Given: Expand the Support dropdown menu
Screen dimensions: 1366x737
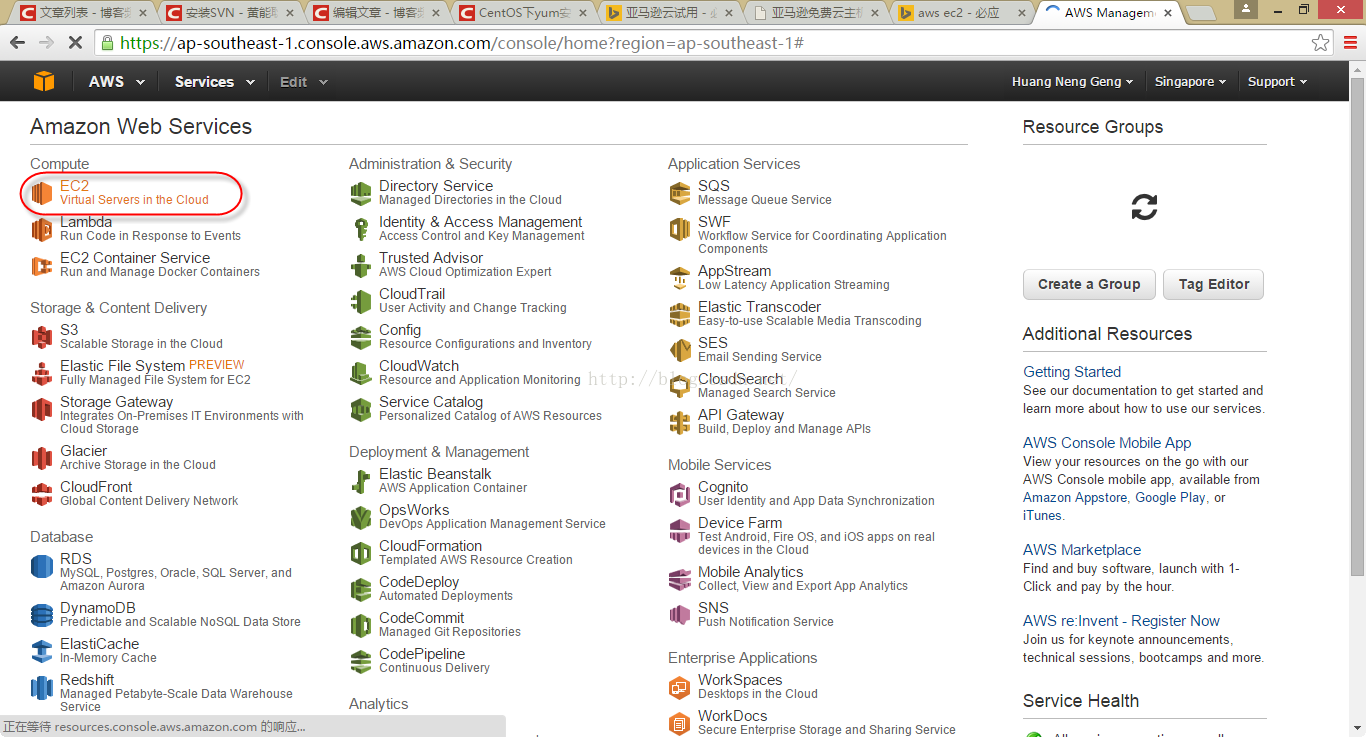Looking at the screenshot, I should coord(1277,82).
